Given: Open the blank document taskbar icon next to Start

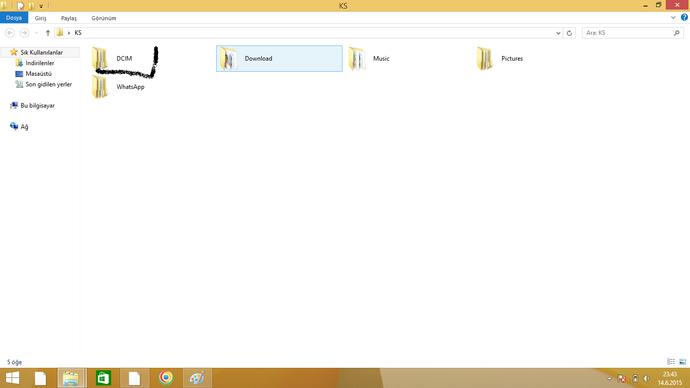Looking at the screenshot, I should point(40,378).
